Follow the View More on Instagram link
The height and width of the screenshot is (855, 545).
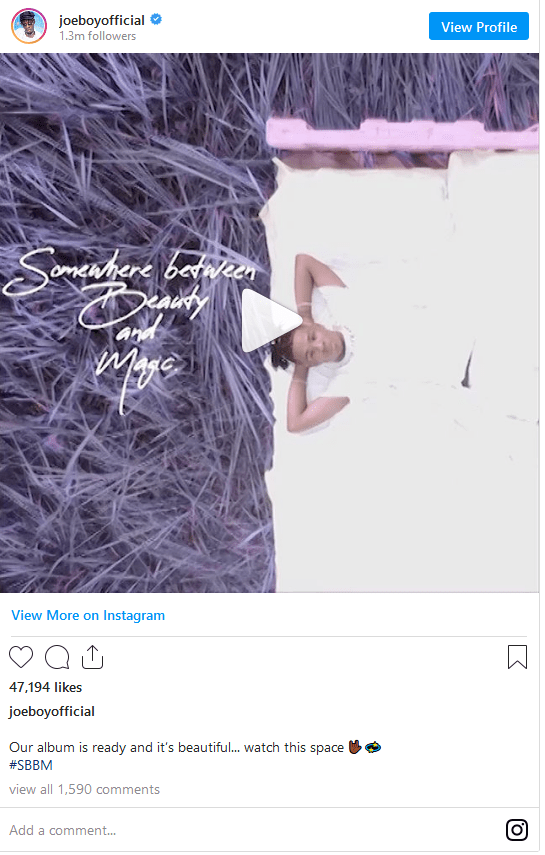pos(88,615)
